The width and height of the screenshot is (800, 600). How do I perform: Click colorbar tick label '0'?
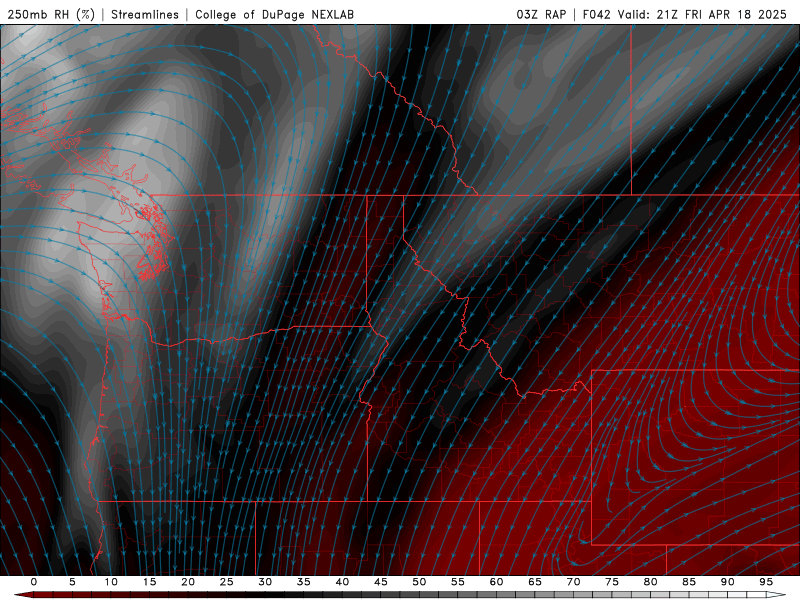[x=34, y=582]
